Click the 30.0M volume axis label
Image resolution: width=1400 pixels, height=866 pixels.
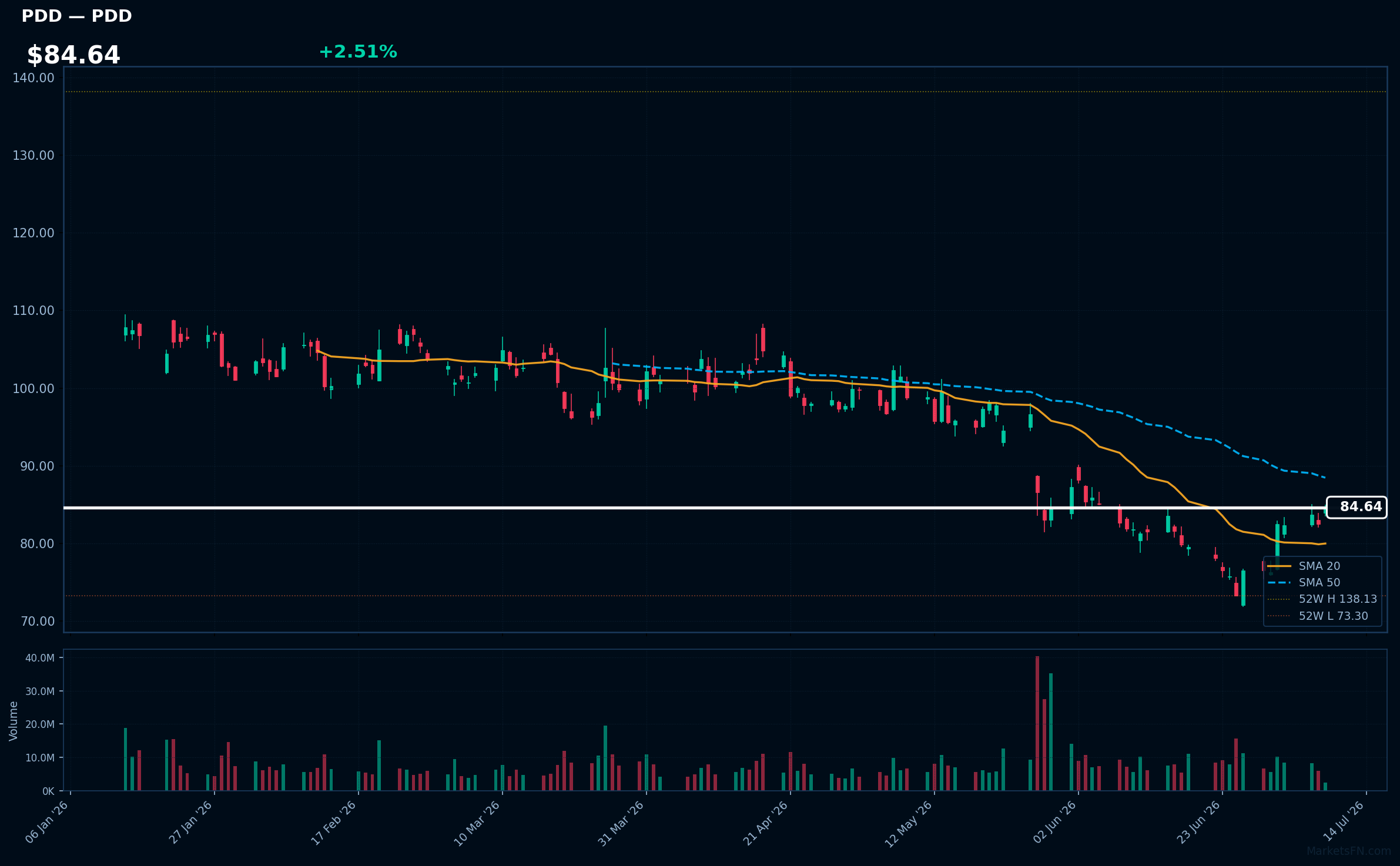(x=40, y=691)
